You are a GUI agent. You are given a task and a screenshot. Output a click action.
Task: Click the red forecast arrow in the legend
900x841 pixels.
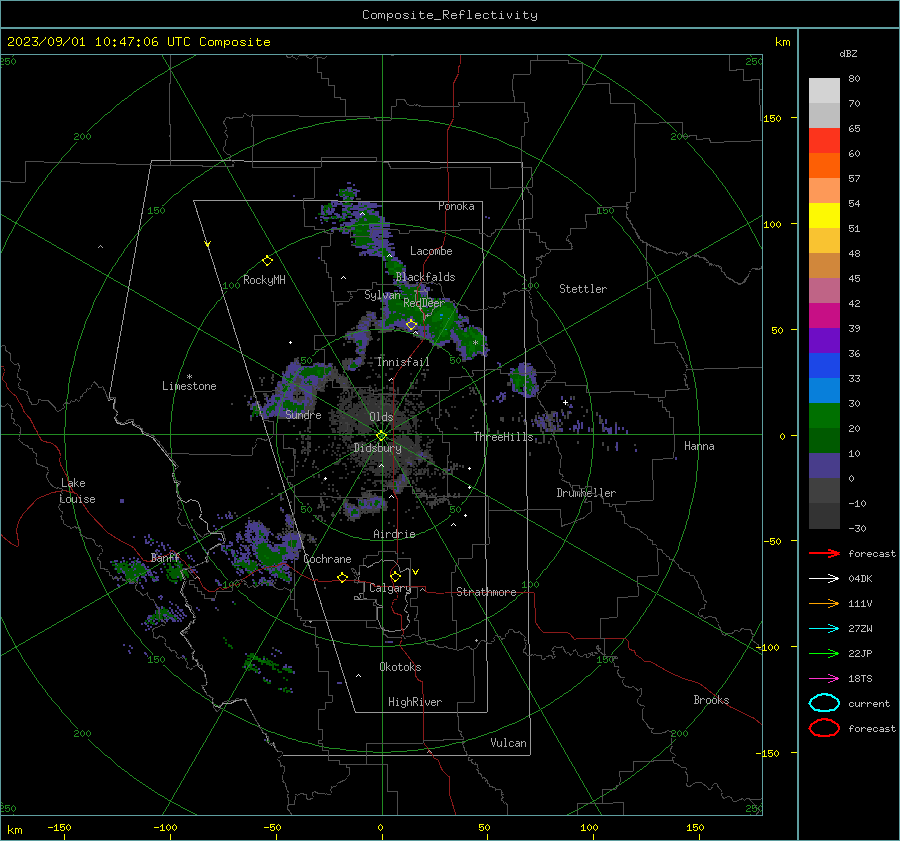point(824,553)
